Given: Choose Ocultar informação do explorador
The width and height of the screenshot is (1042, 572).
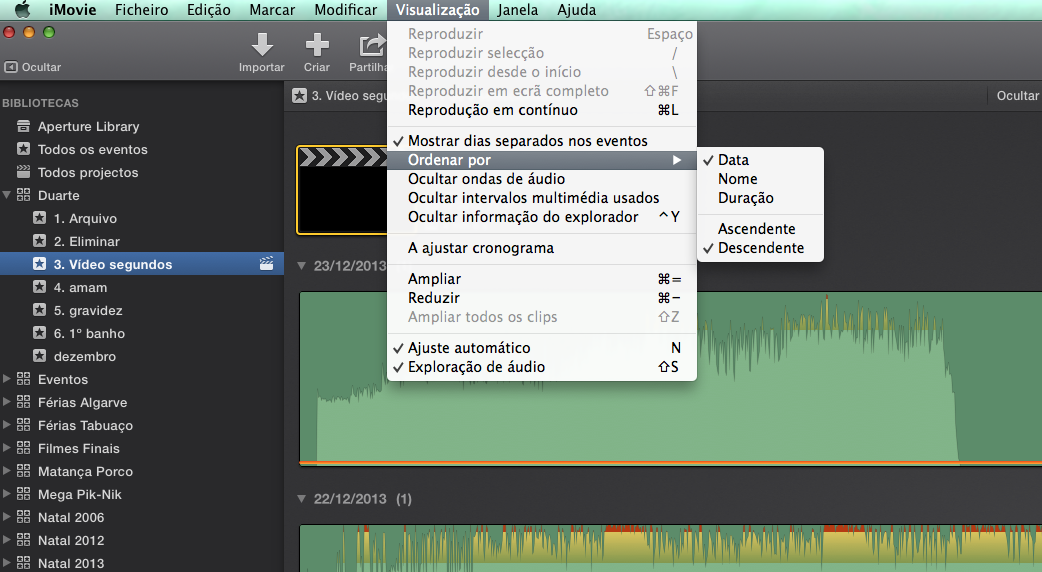Looking at the screenshot, I should (542, 217).
